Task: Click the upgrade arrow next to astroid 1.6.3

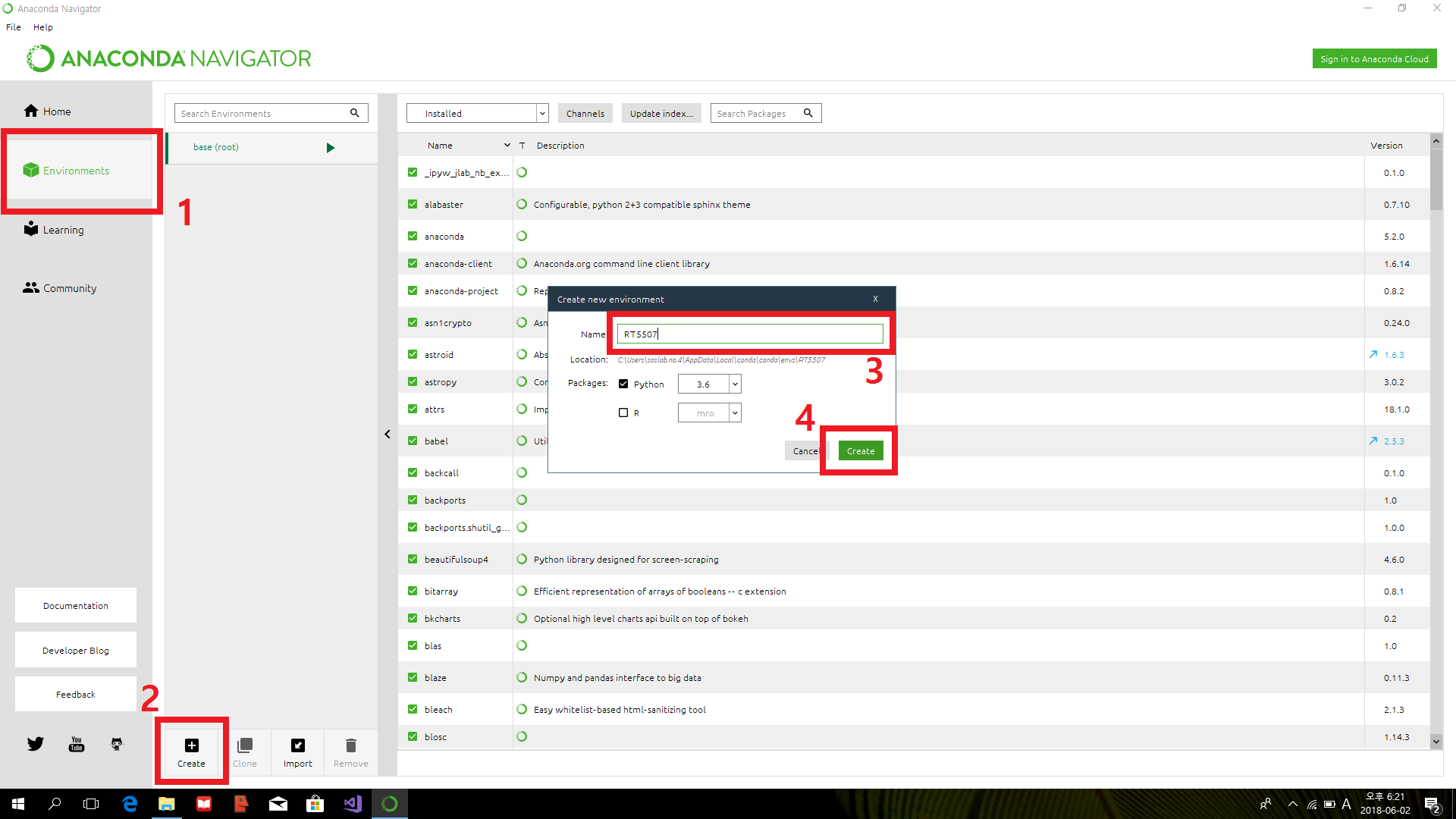Action: (x=1373, y=354)
